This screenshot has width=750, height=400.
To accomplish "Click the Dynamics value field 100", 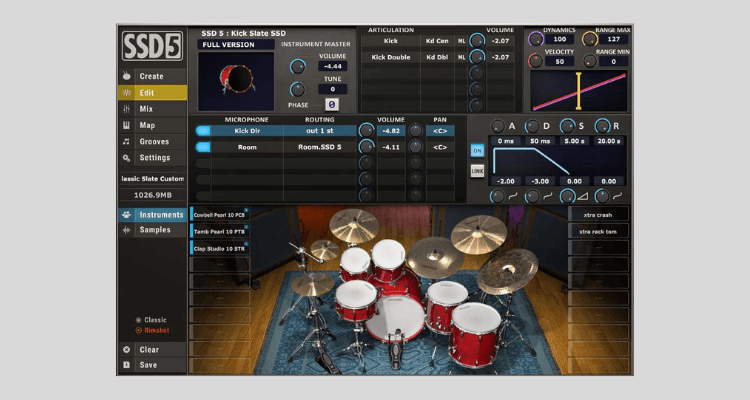I will coord(560,39).
